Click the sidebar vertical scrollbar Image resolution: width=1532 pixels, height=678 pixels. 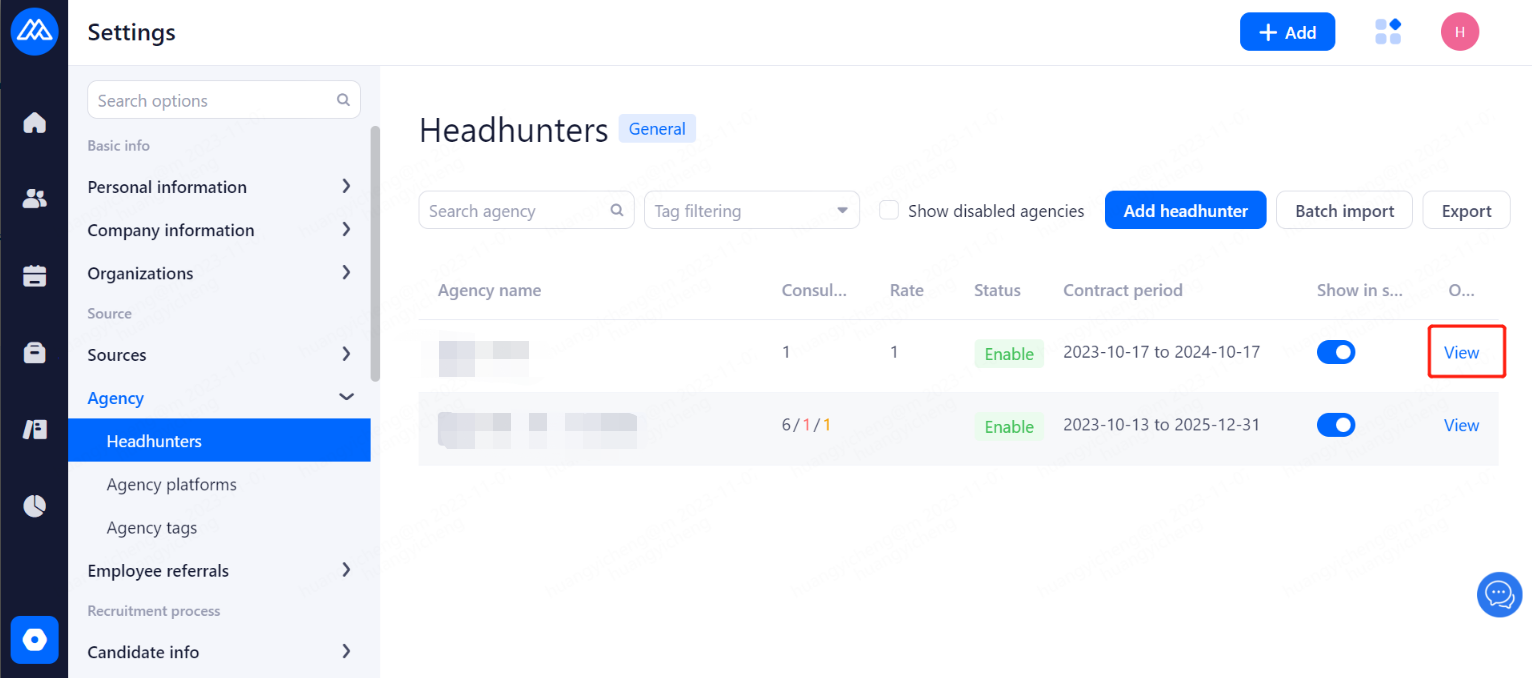pyautogui.click(x=375, y=250)
